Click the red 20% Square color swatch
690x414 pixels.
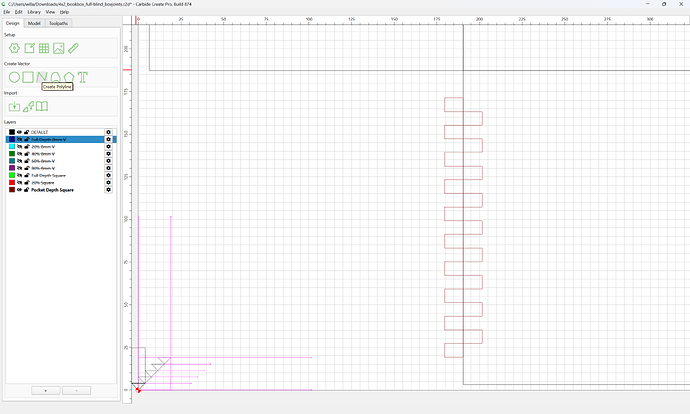(x=12, y=183)
